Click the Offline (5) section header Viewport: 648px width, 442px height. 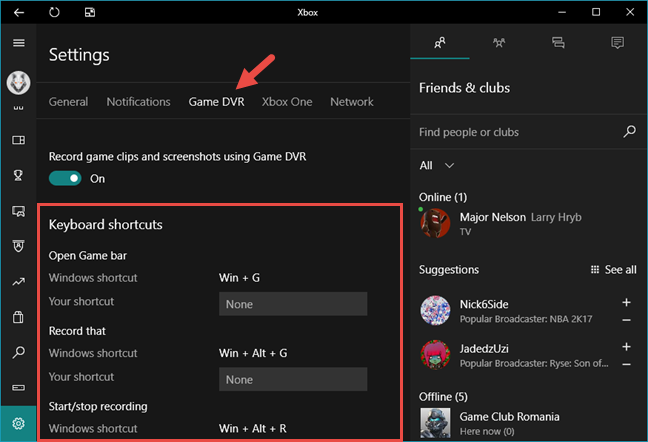[x=443, y=397]
